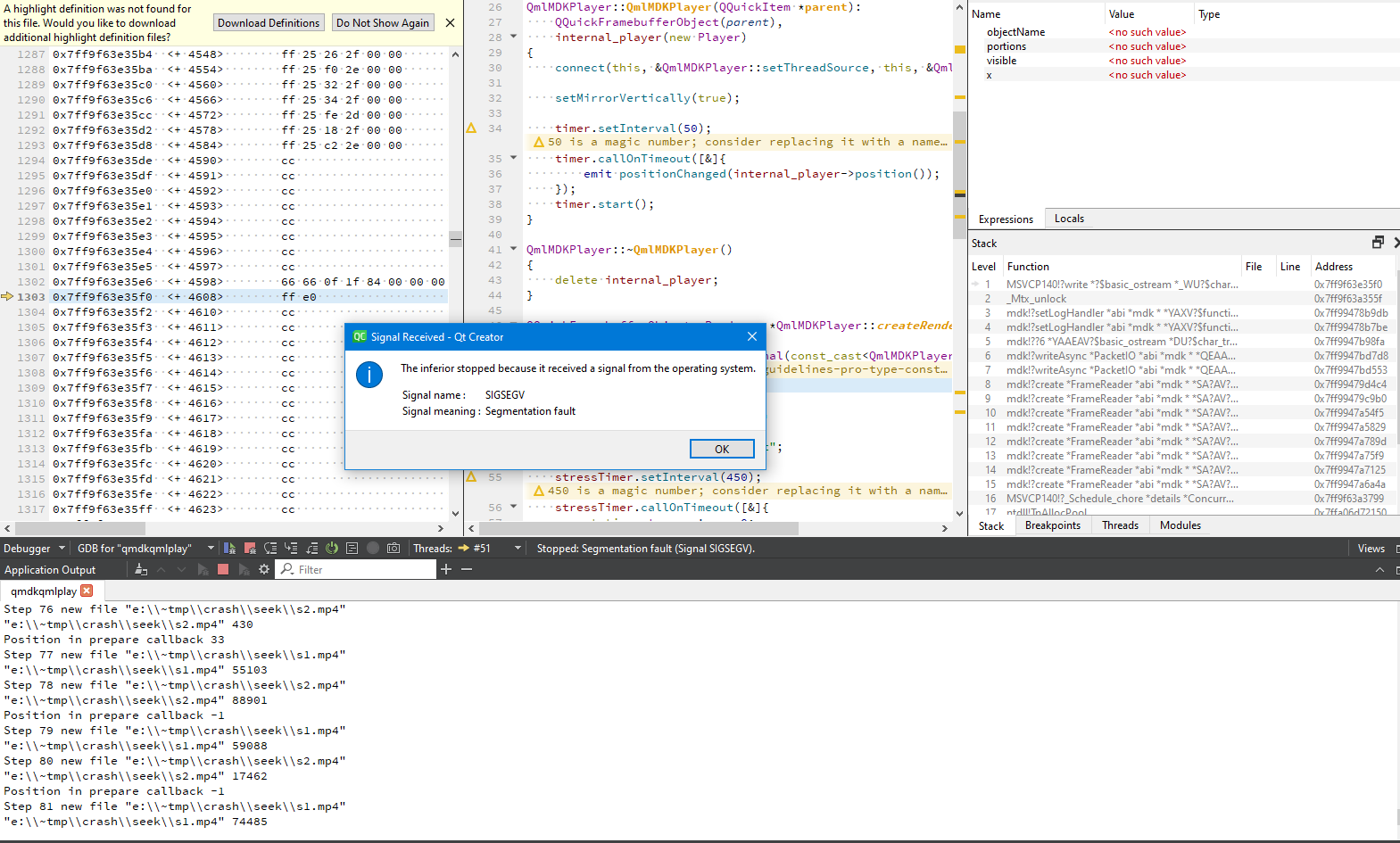Stop running program in Application Output
This screenshot has width=1400, height=843.
[x=223, y=569]
